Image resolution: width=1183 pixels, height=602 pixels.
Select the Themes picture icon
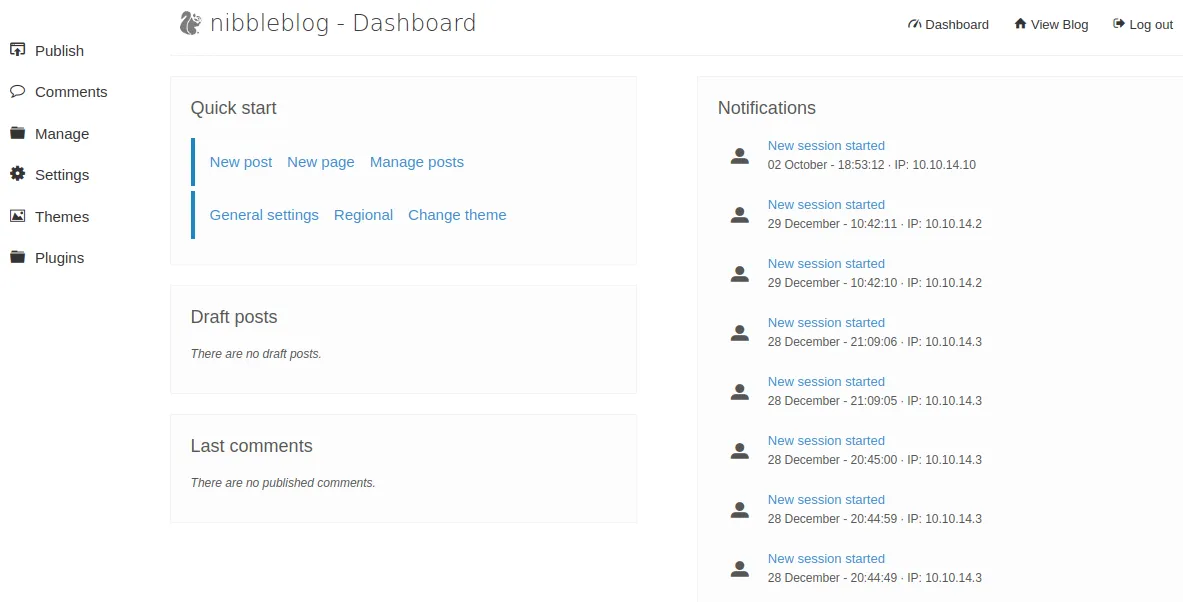click(x=17, y=216)
